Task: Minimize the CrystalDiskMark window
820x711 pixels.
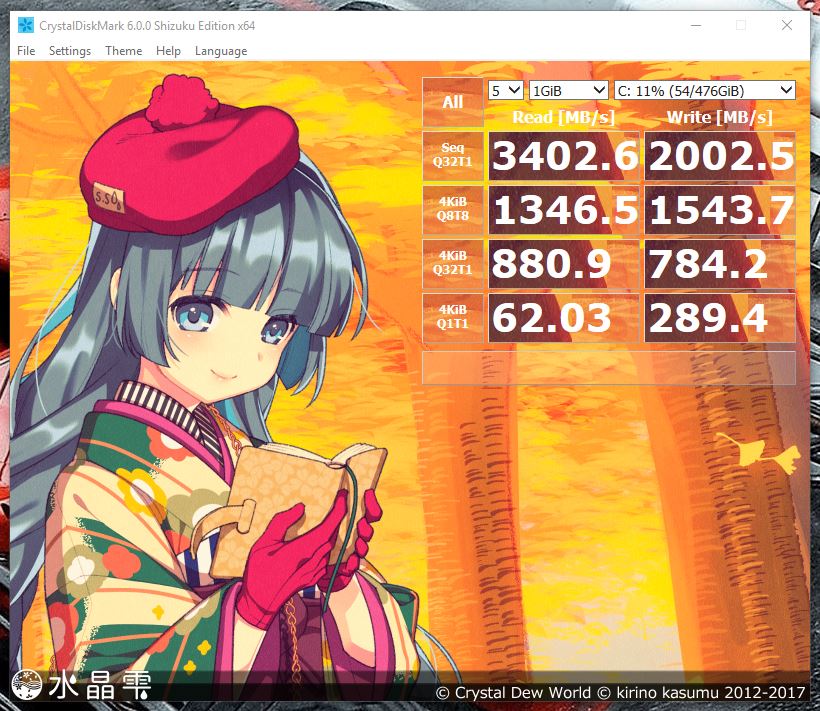Action: point(696,25)
